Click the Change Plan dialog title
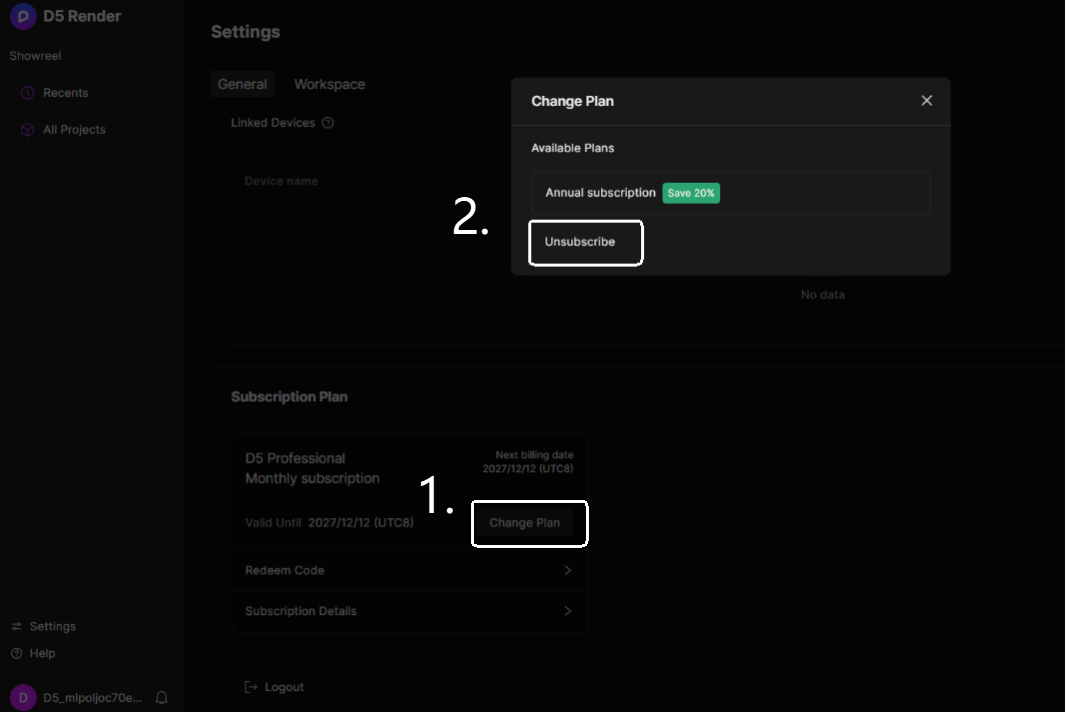The image size is (1065, 712). coord(573,101)
